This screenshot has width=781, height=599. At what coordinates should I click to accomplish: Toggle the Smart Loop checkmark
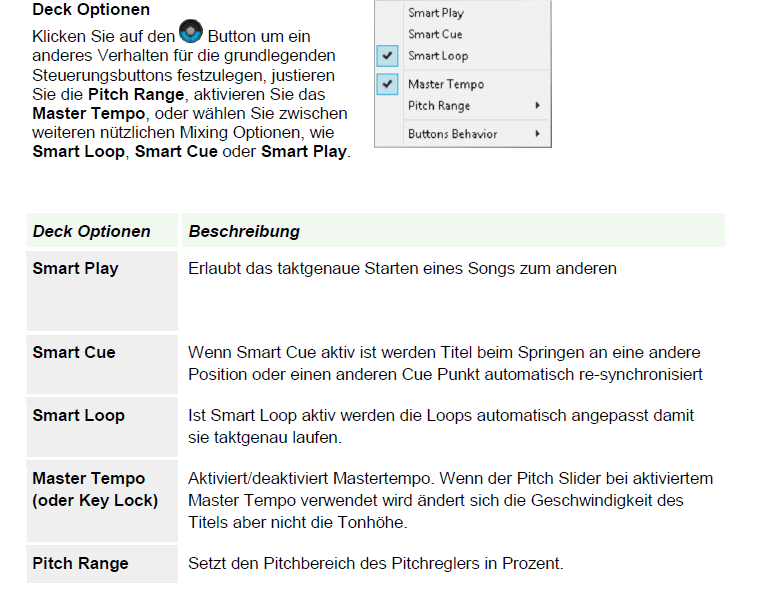pyautogui.click(x=387, y=56)
